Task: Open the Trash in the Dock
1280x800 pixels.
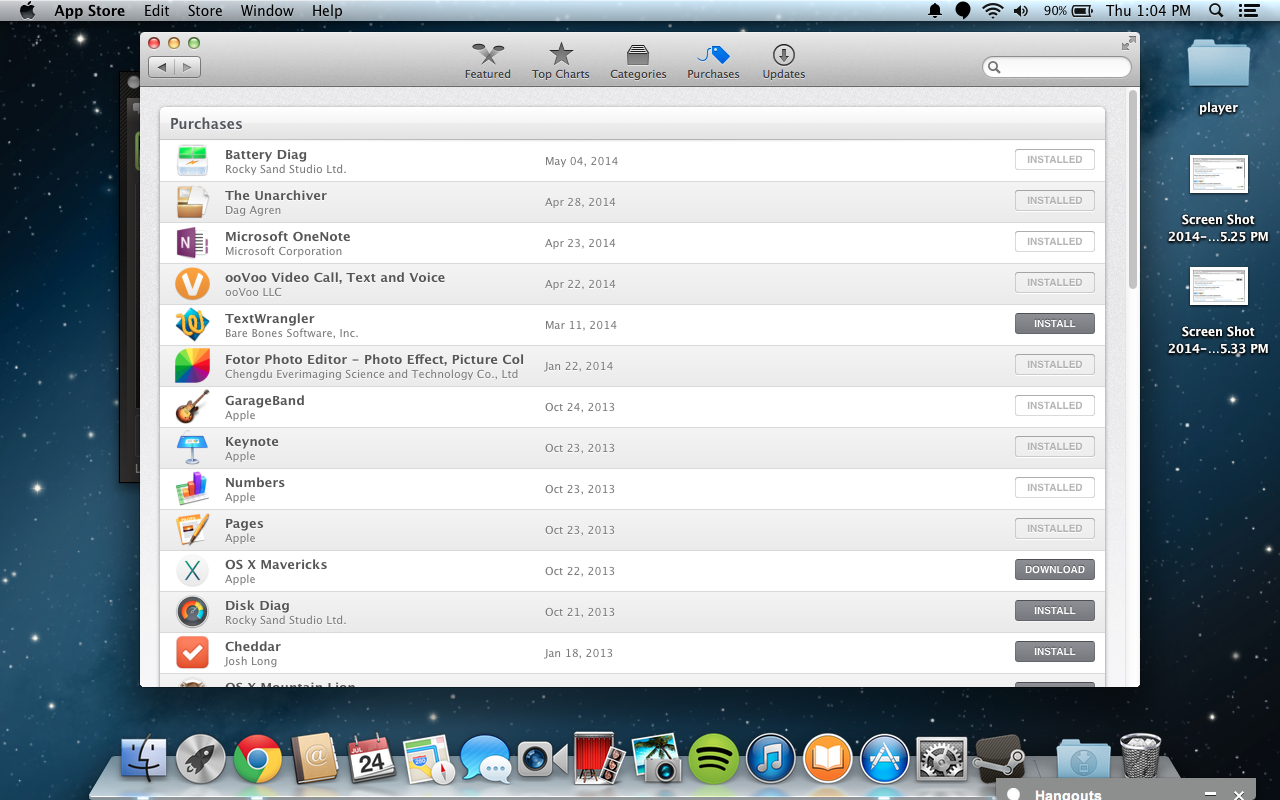Action: tap(1140, 757)
